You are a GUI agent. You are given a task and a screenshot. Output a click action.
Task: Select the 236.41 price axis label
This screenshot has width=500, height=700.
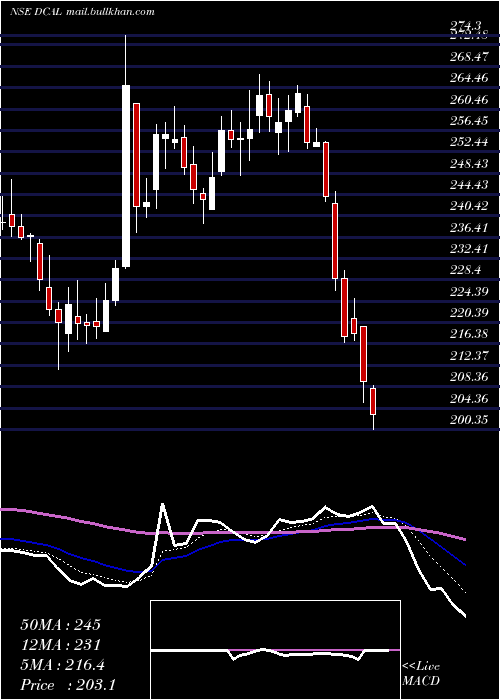click(x=468, y=228)
